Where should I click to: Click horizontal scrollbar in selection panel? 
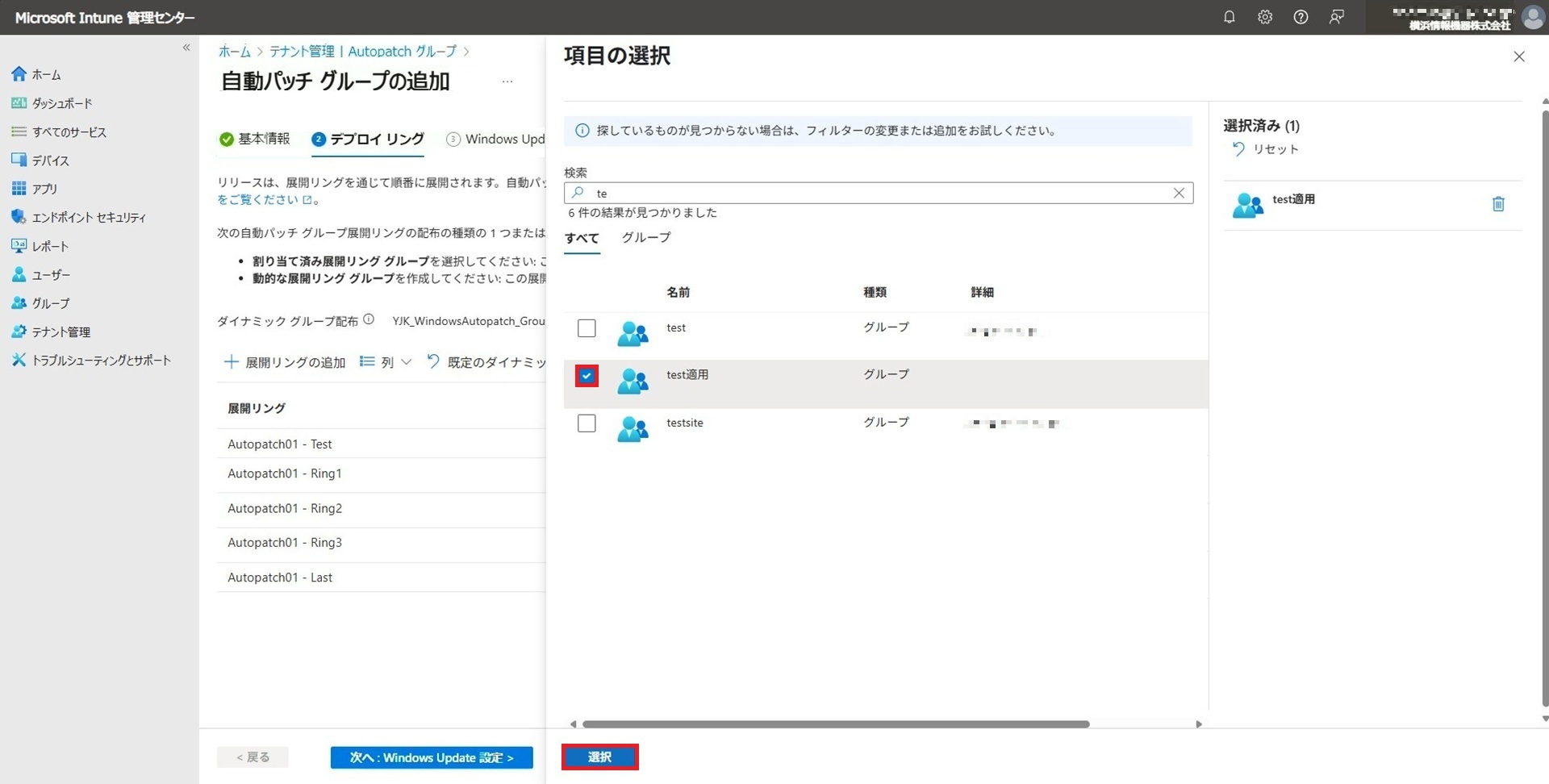tap(836, 724)
